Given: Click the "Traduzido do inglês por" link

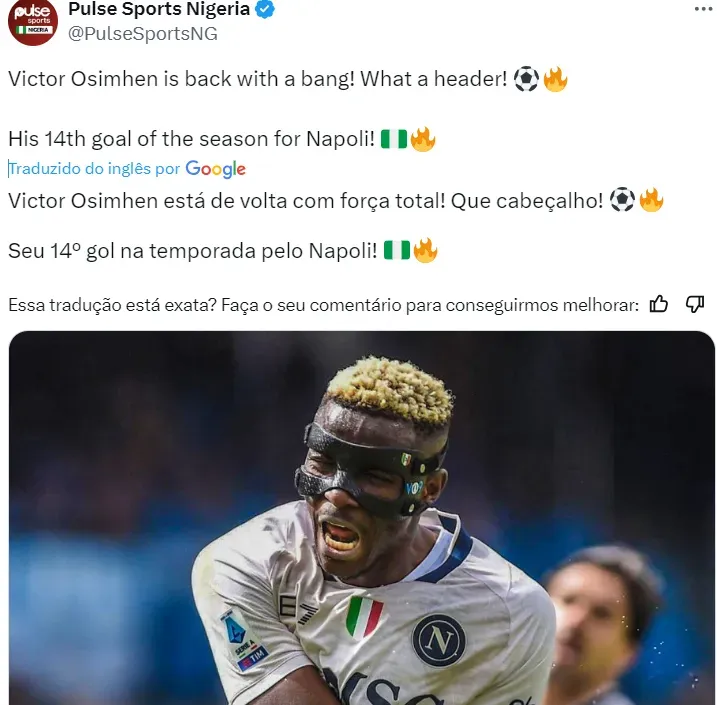Looking at the screenshot, I should (x=95, y=169).
